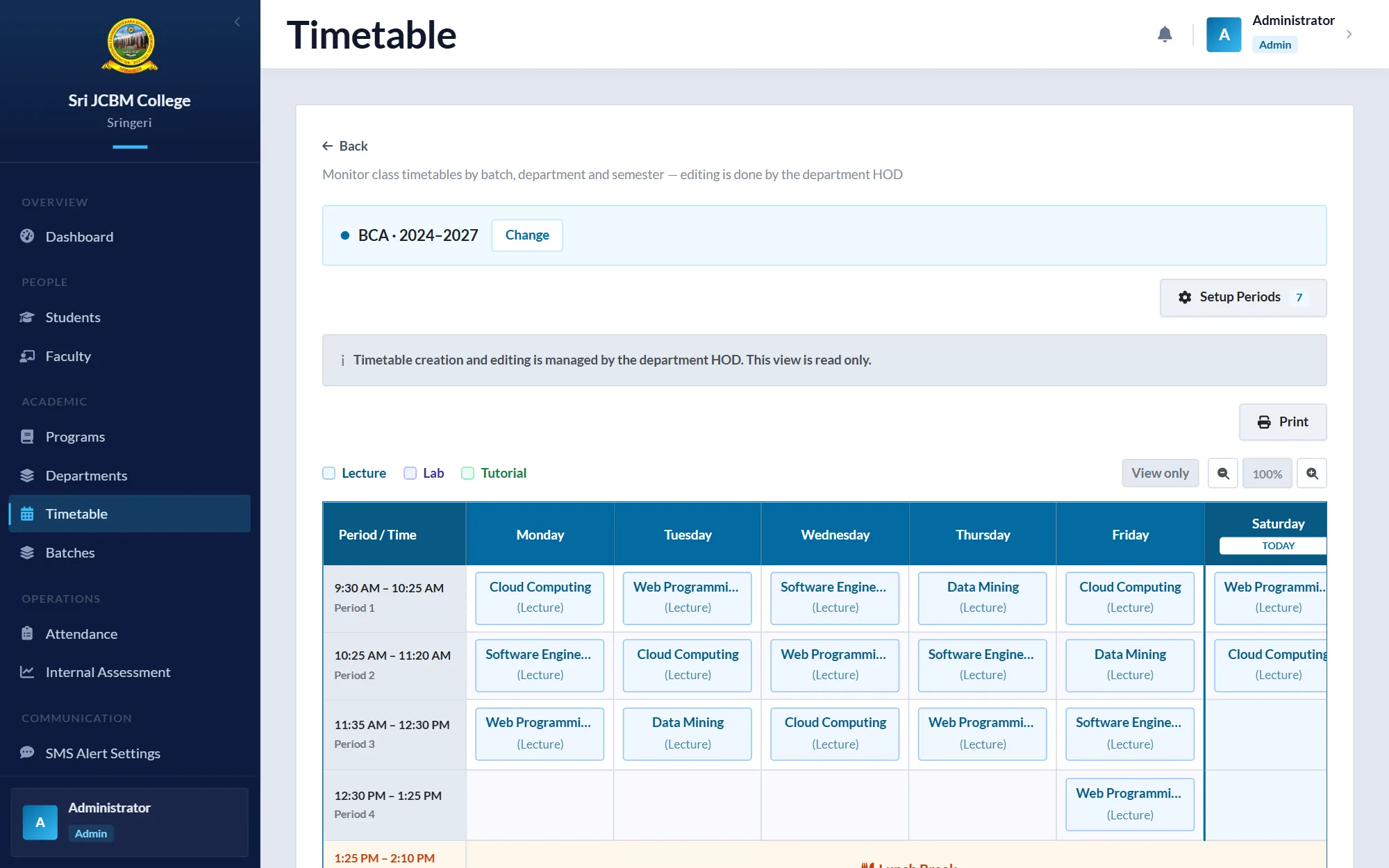Zoom in the timetable
Image resolution: width=1389 pixels, height=868 pixels.
tap(1312, 474)
